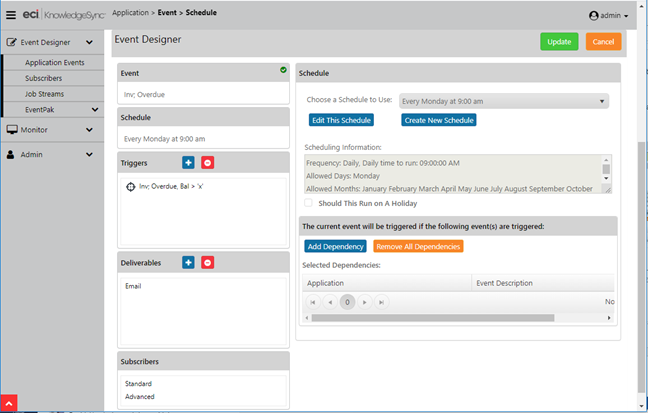This screenshot has height=413, width=648.
Task: Click scroll-up arrow in Scheduling Information box
Action: 606,160
